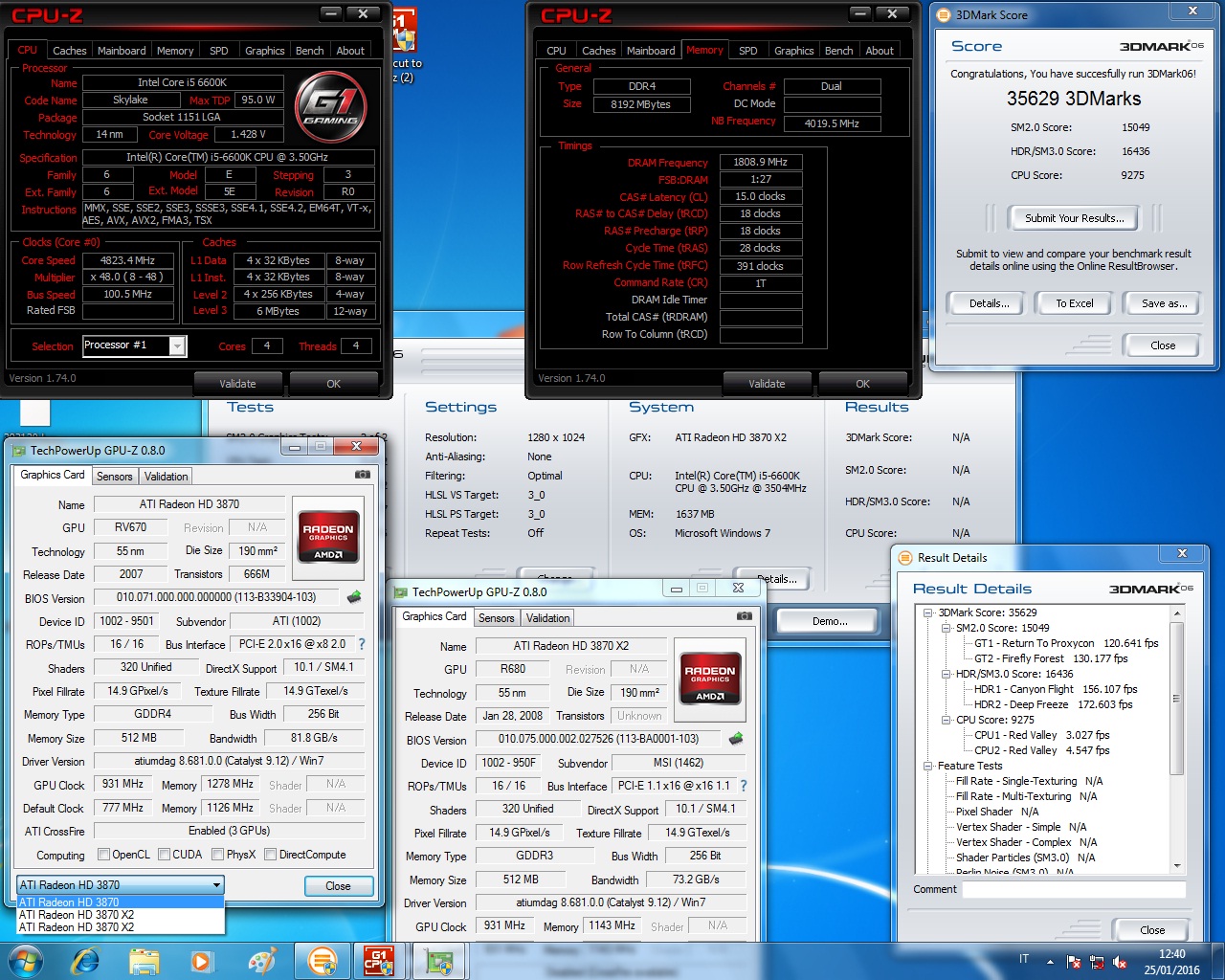Click Bus Interface question mark in HD 3870 X2 window
The width and height of the screenshot is (1225, 980).
click(744, 786)
